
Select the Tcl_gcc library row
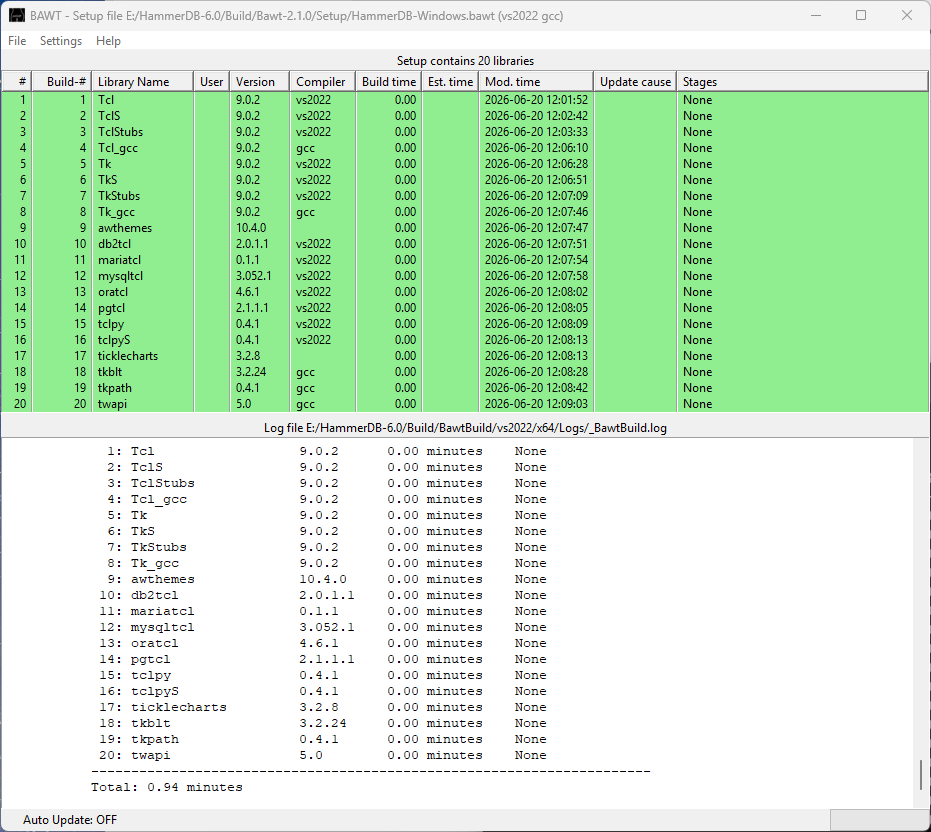[x=465, y=148]
